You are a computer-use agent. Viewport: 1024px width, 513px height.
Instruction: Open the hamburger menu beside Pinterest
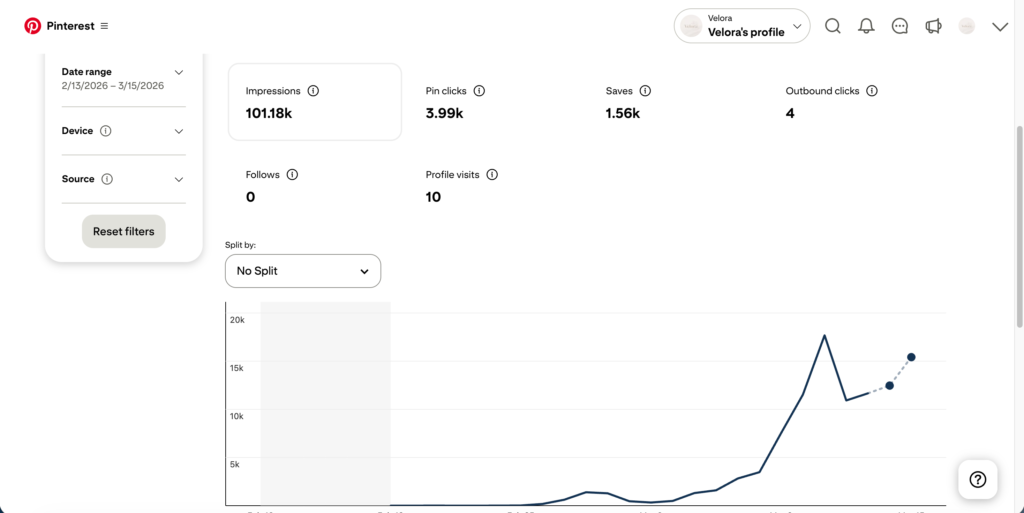105,26
